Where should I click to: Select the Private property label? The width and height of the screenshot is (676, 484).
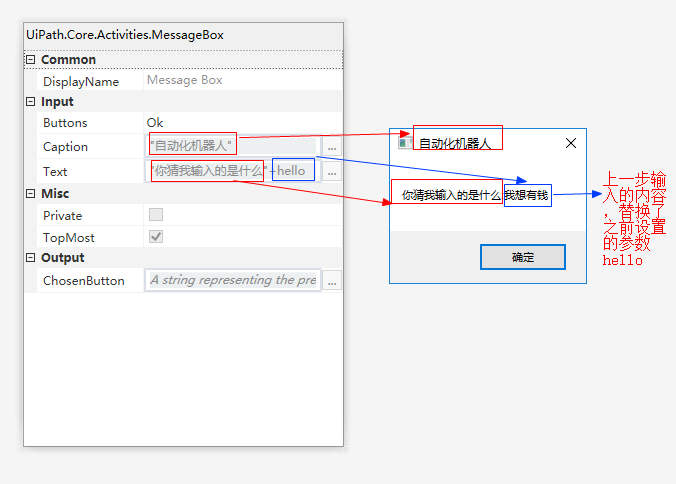[63, 215]
